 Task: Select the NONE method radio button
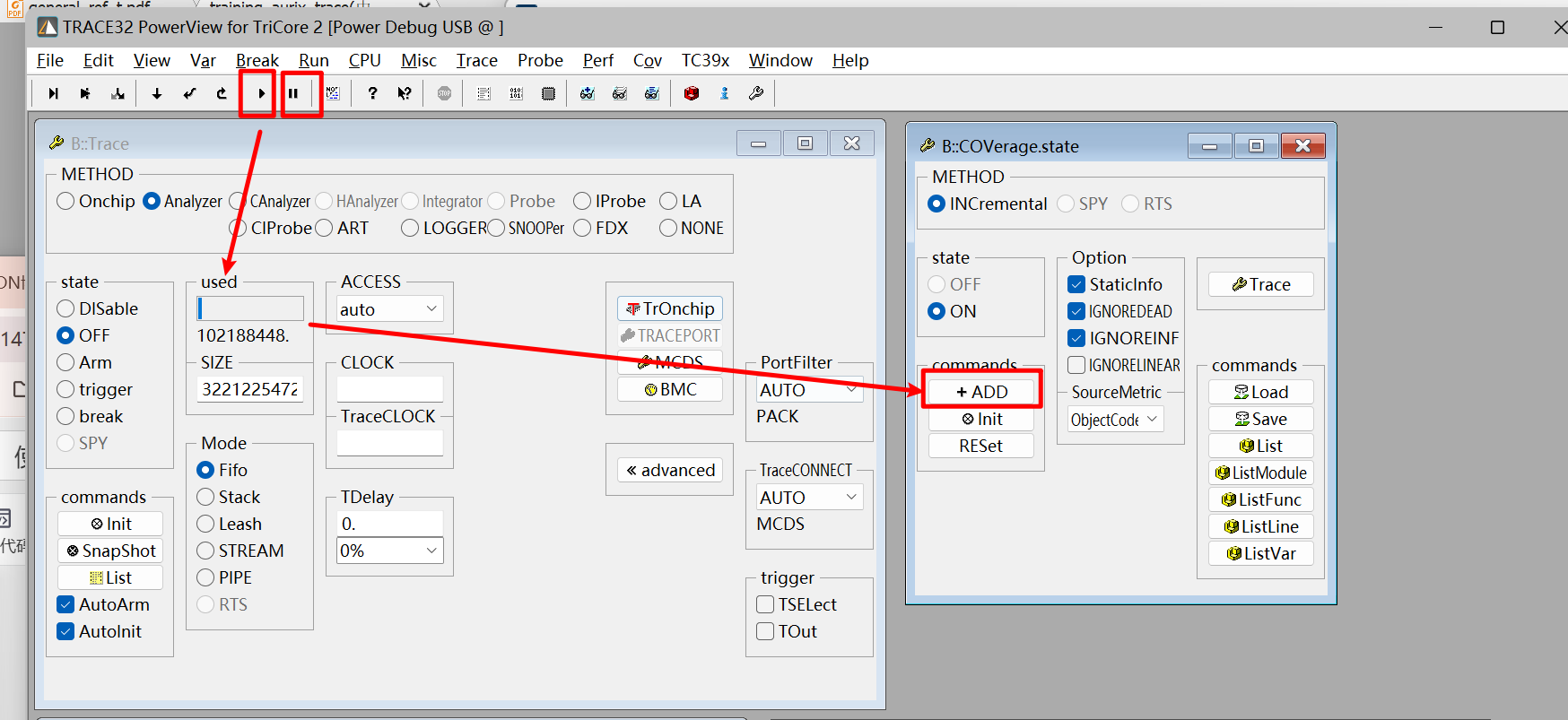[x=668, y=228]
